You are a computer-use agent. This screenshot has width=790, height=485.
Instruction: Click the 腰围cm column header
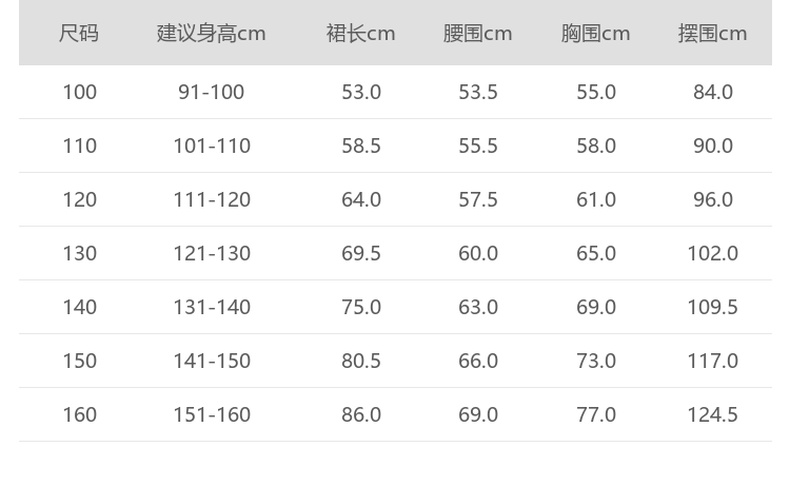click(x=477, y=33)
